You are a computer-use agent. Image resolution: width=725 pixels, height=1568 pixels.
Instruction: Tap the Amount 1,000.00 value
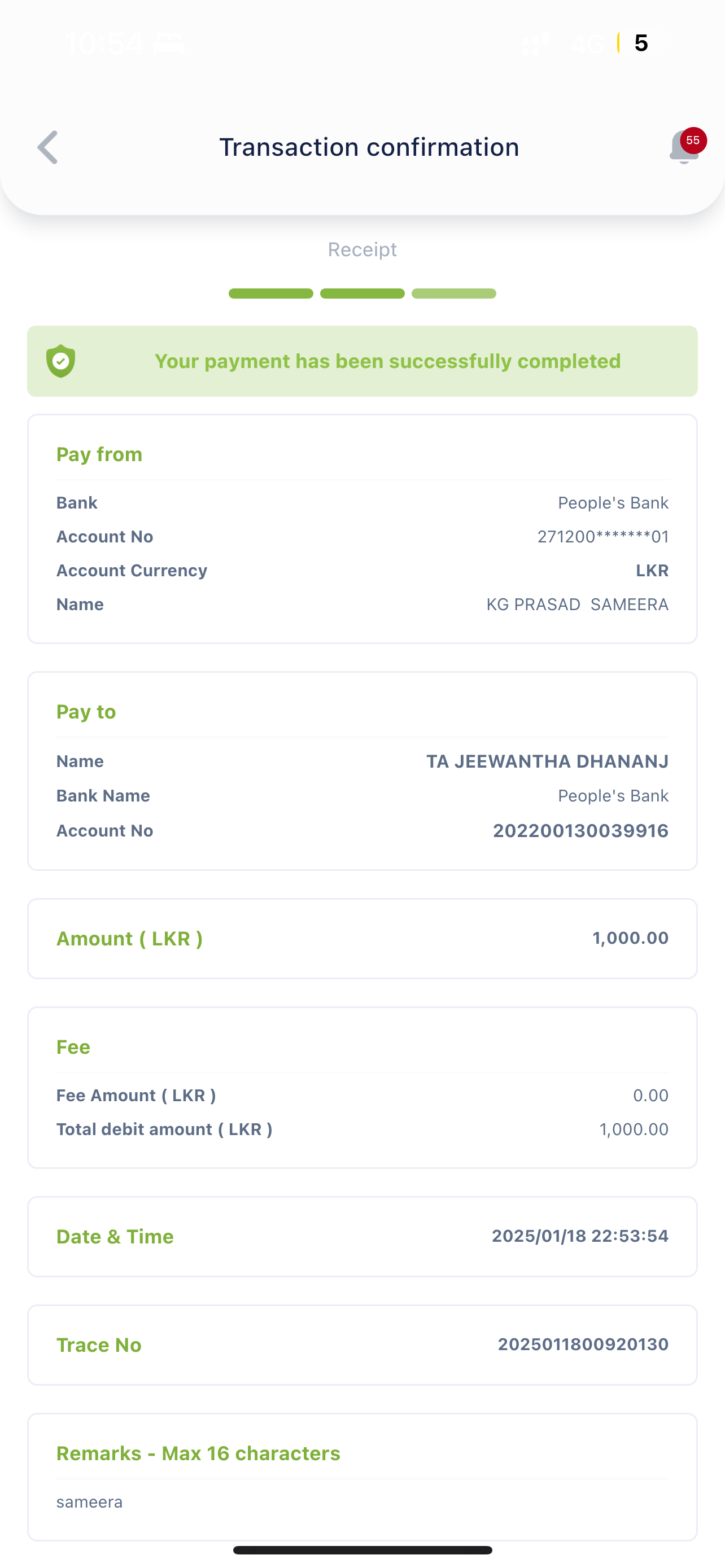tap(630, 938)
